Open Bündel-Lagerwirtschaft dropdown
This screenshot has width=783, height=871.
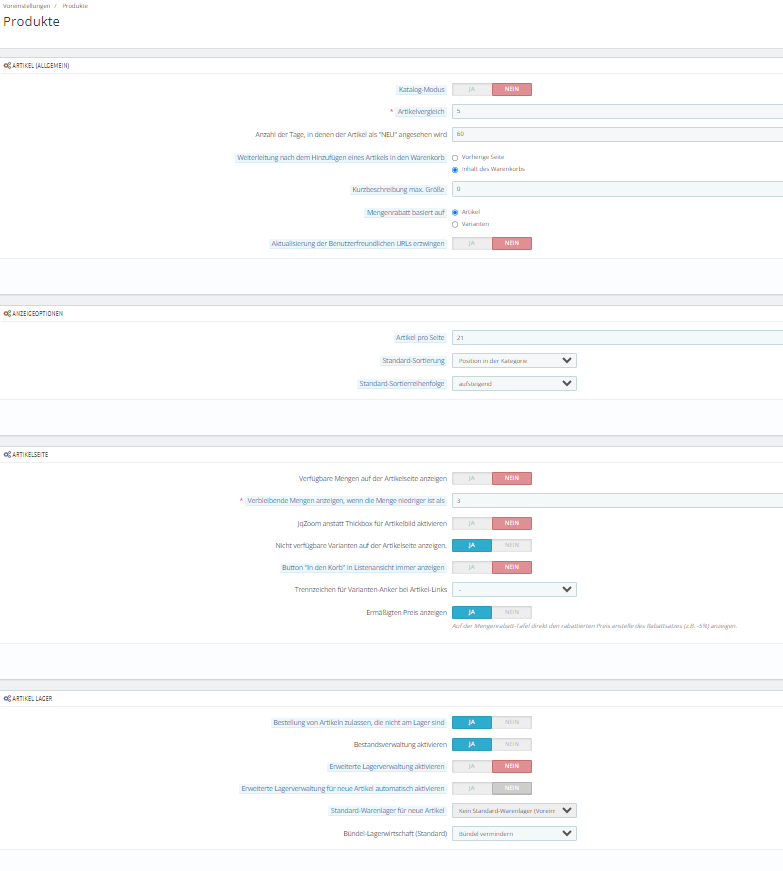(514, 834)
